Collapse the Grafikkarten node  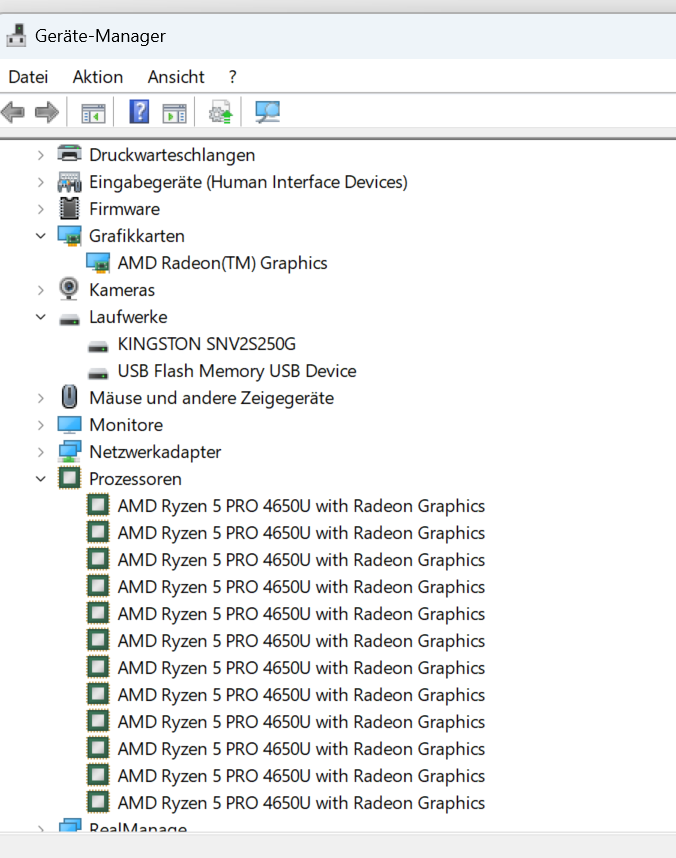point(41,236)
